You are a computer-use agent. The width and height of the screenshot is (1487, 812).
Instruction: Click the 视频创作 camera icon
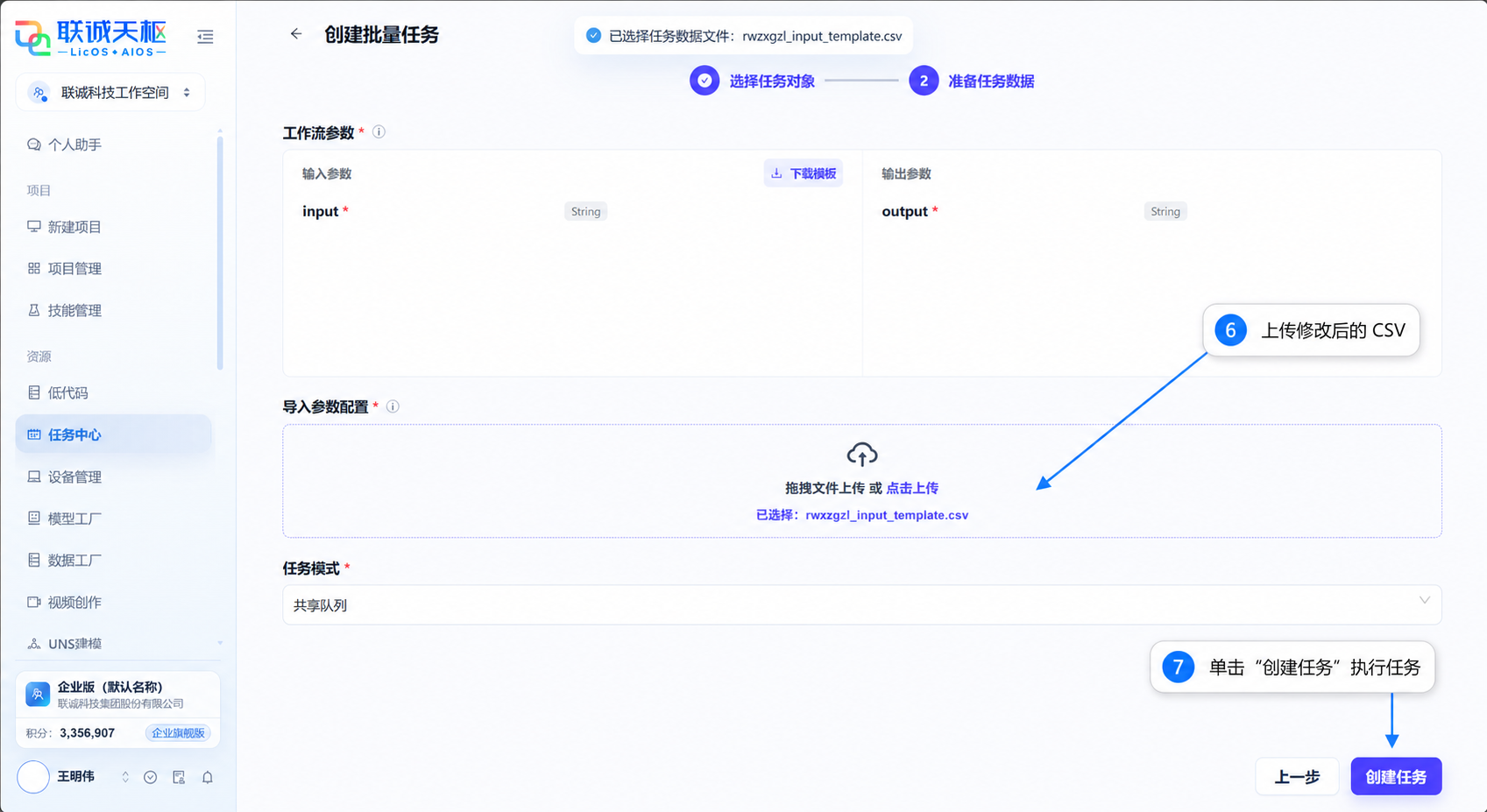point(34,603)
